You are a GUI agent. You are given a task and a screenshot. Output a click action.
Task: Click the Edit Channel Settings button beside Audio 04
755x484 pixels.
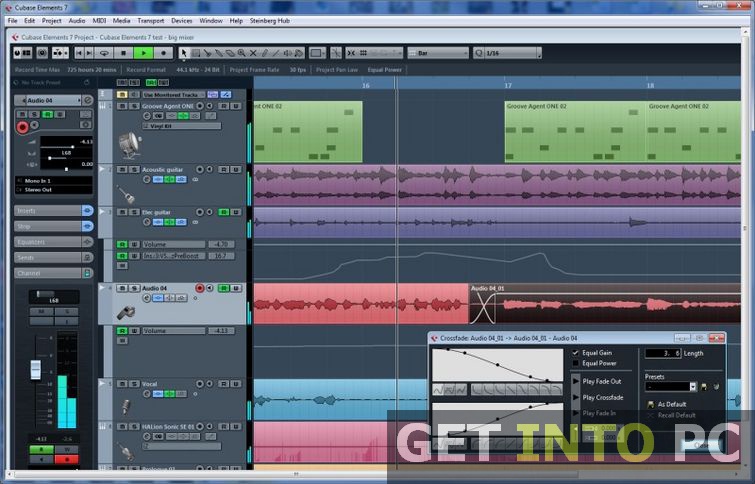[x=88, y=100]
